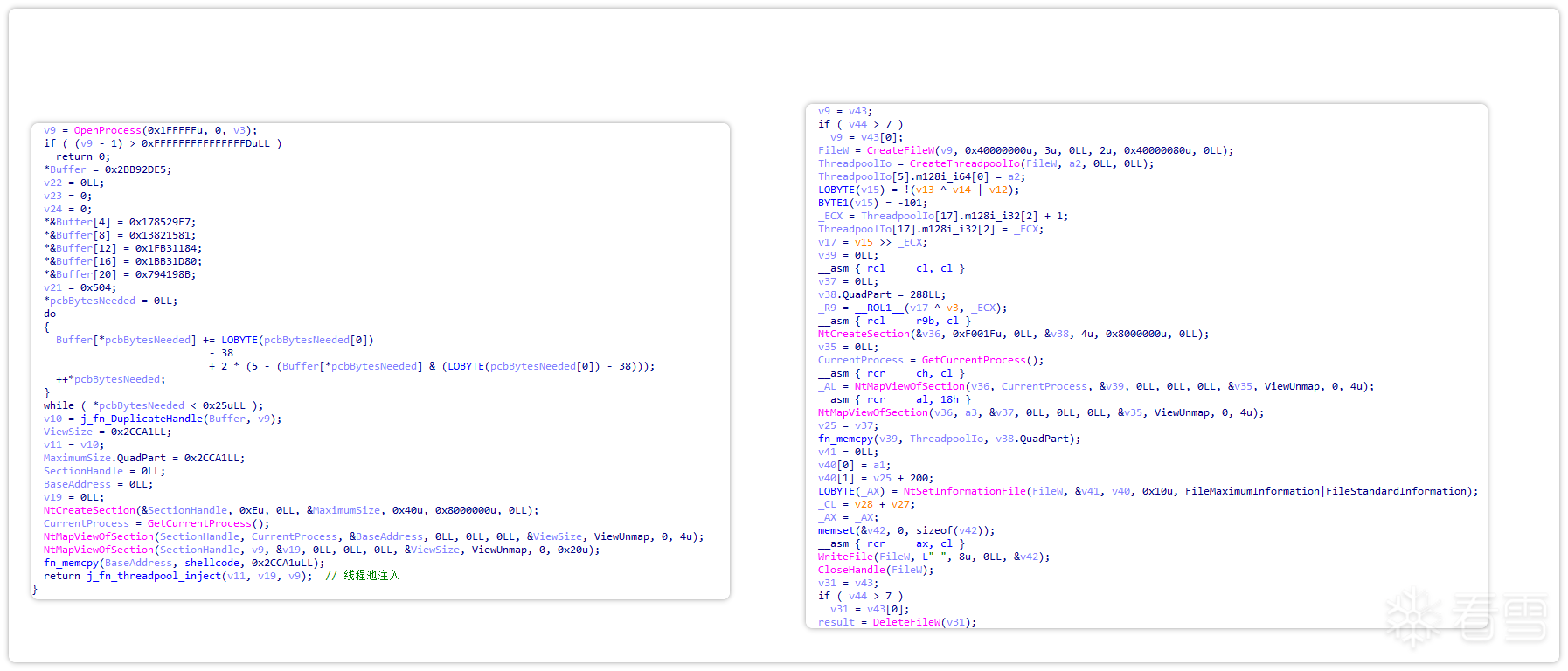The width and height of the screenshot is (1568, 671).
Task: Click the '*Buffer = 0x2BB92DE5;' line
Action: tap(108, 169)
